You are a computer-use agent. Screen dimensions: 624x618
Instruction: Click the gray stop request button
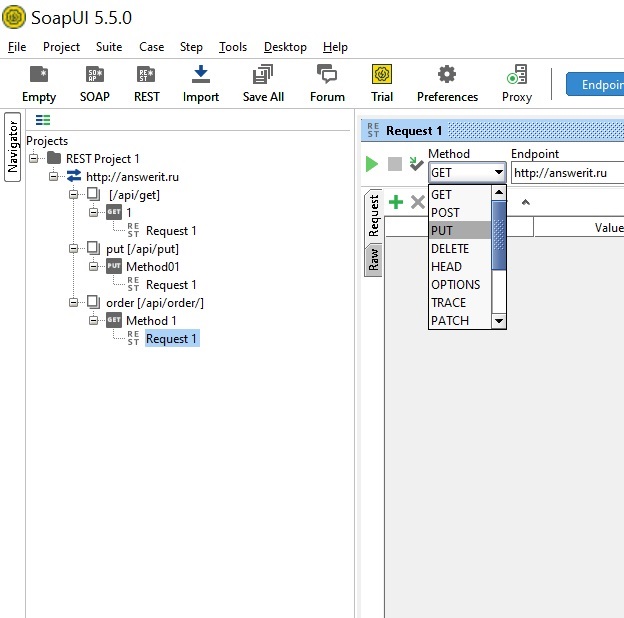click(395, 164)
